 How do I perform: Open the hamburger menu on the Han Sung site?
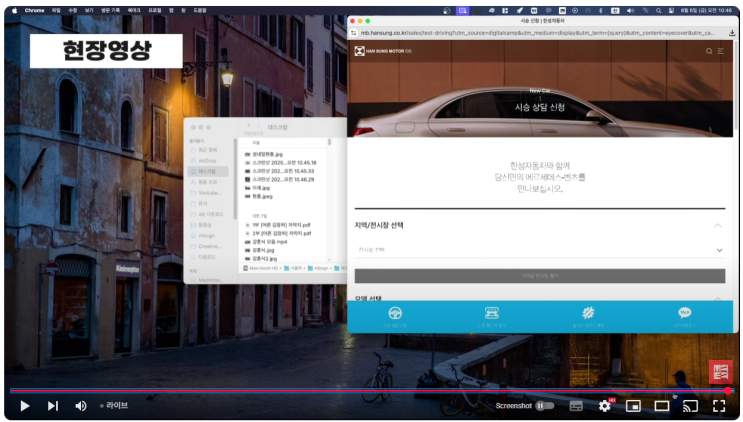point(721,51)
